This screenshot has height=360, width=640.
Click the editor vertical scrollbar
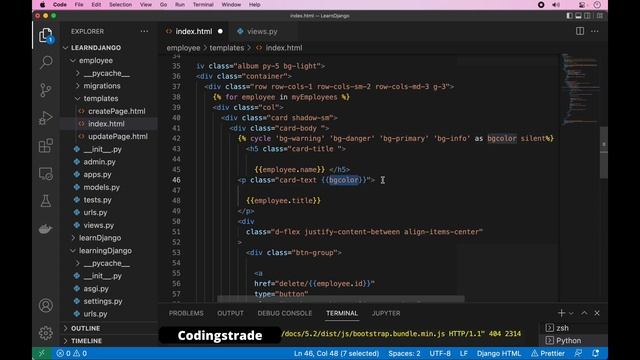(604, 153)
